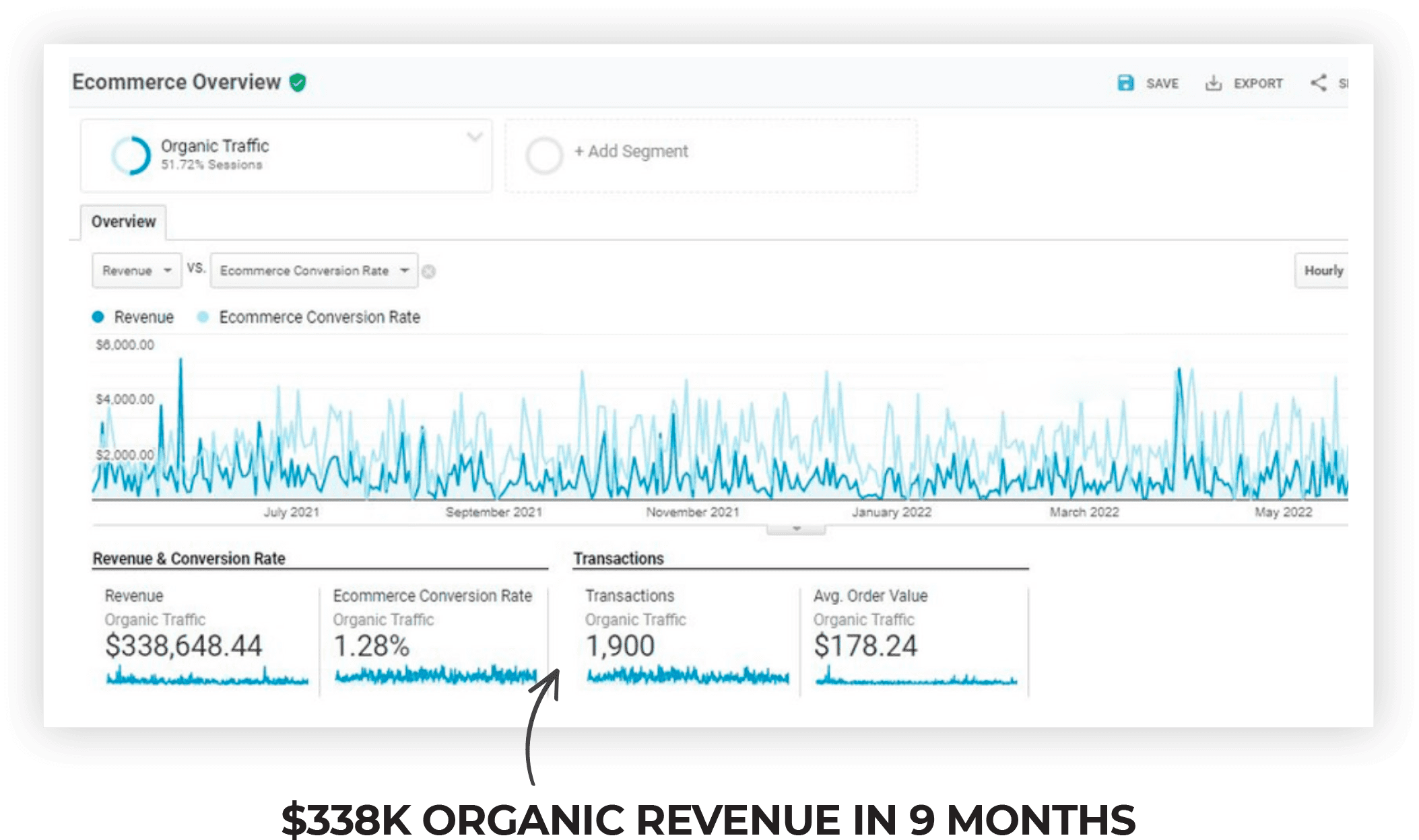Click the 1,900 transactions value
1419x840 pixels.
pos(620,645)
